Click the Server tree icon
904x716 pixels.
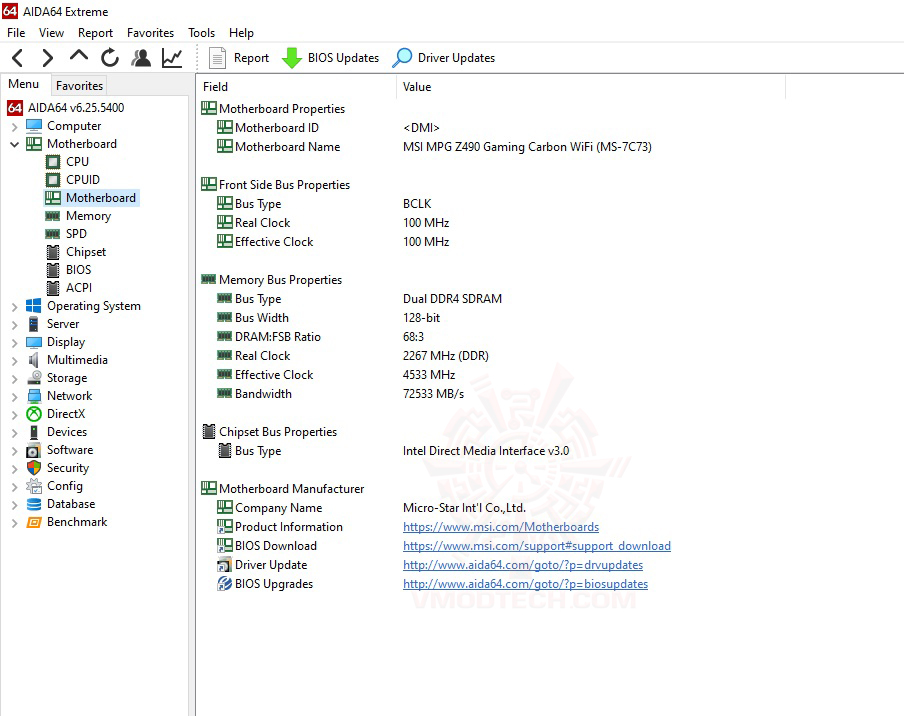(x=34, y=324)
